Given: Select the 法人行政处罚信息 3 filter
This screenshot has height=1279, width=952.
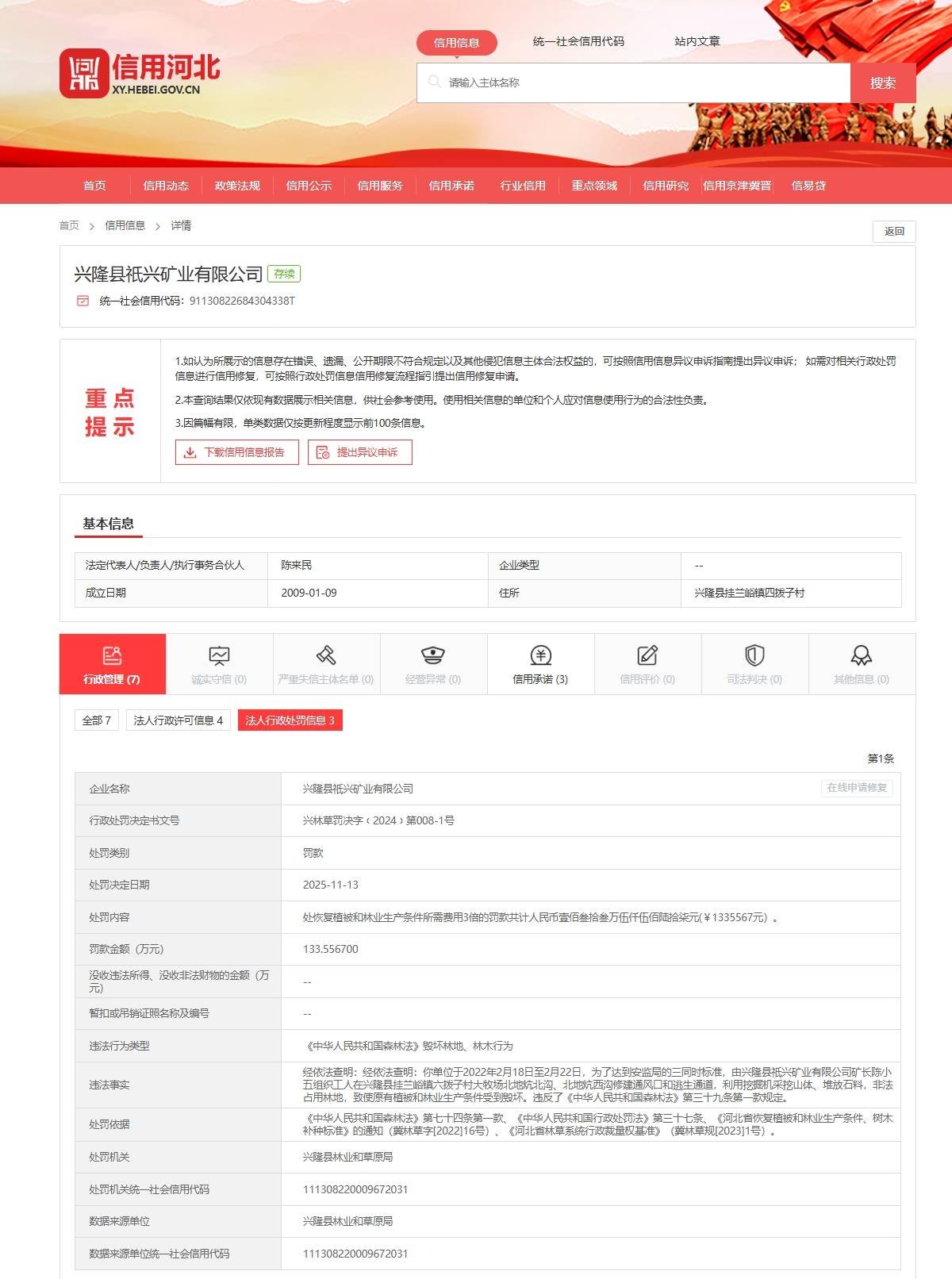Looking at the screenshot, I should (290, 720).
